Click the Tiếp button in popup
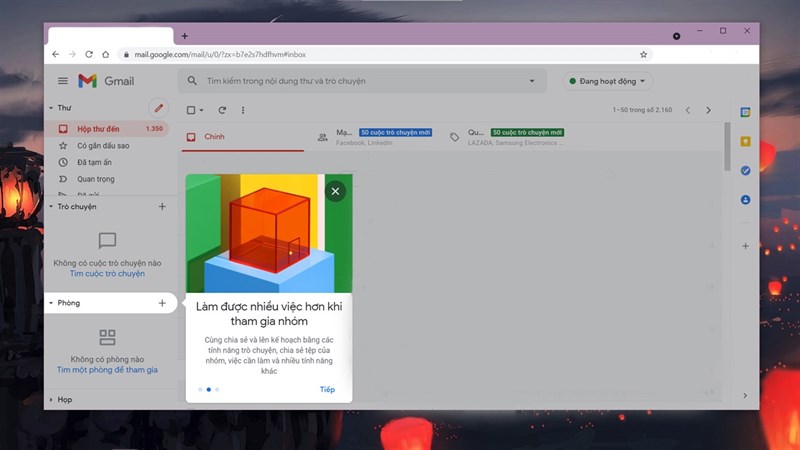The width and height of the screenshot is (800, 450). click(327, 389)
